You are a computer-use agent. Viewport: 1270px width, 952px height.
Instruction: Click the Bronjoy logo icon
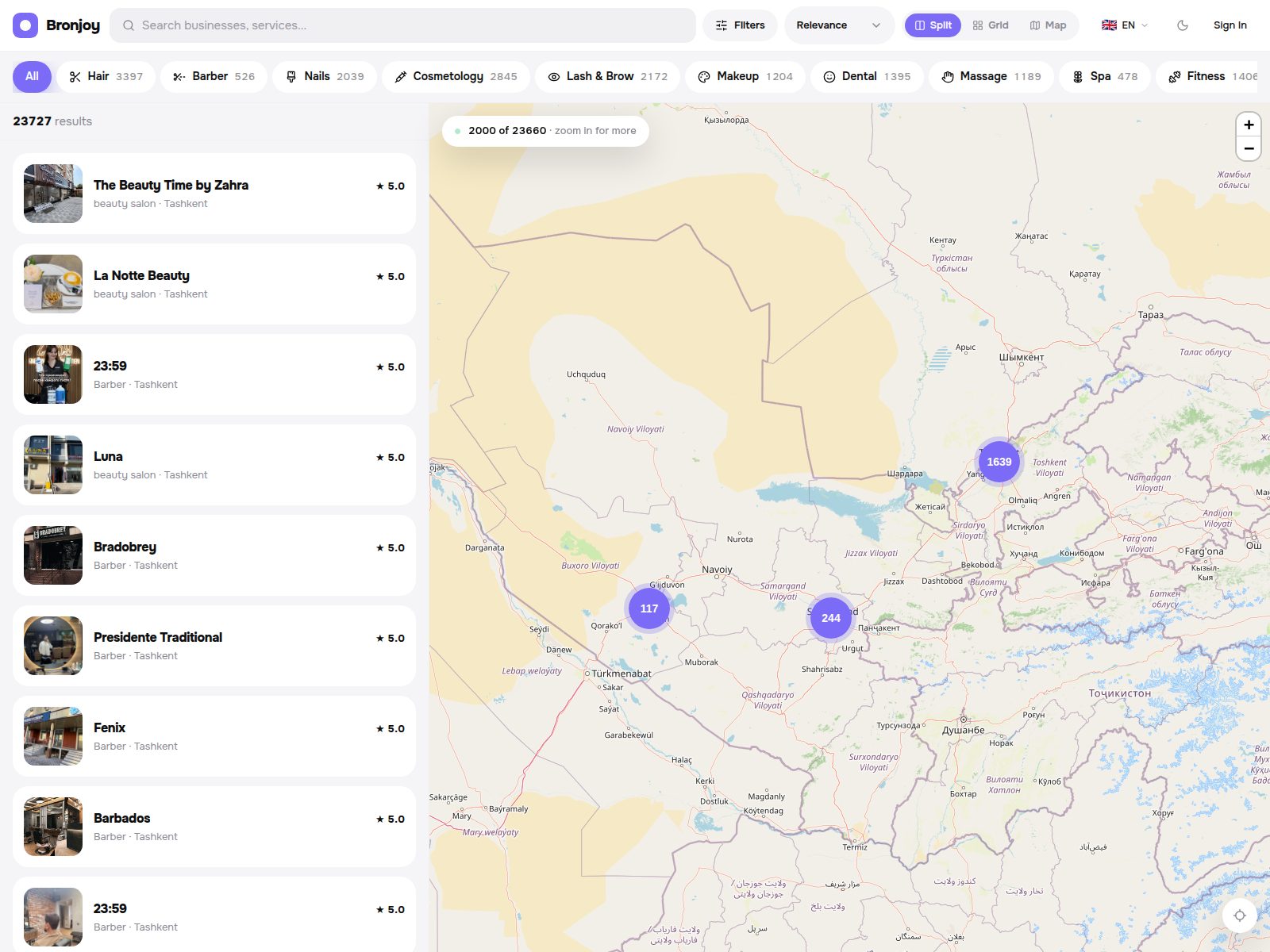click(x=25, y=25)
